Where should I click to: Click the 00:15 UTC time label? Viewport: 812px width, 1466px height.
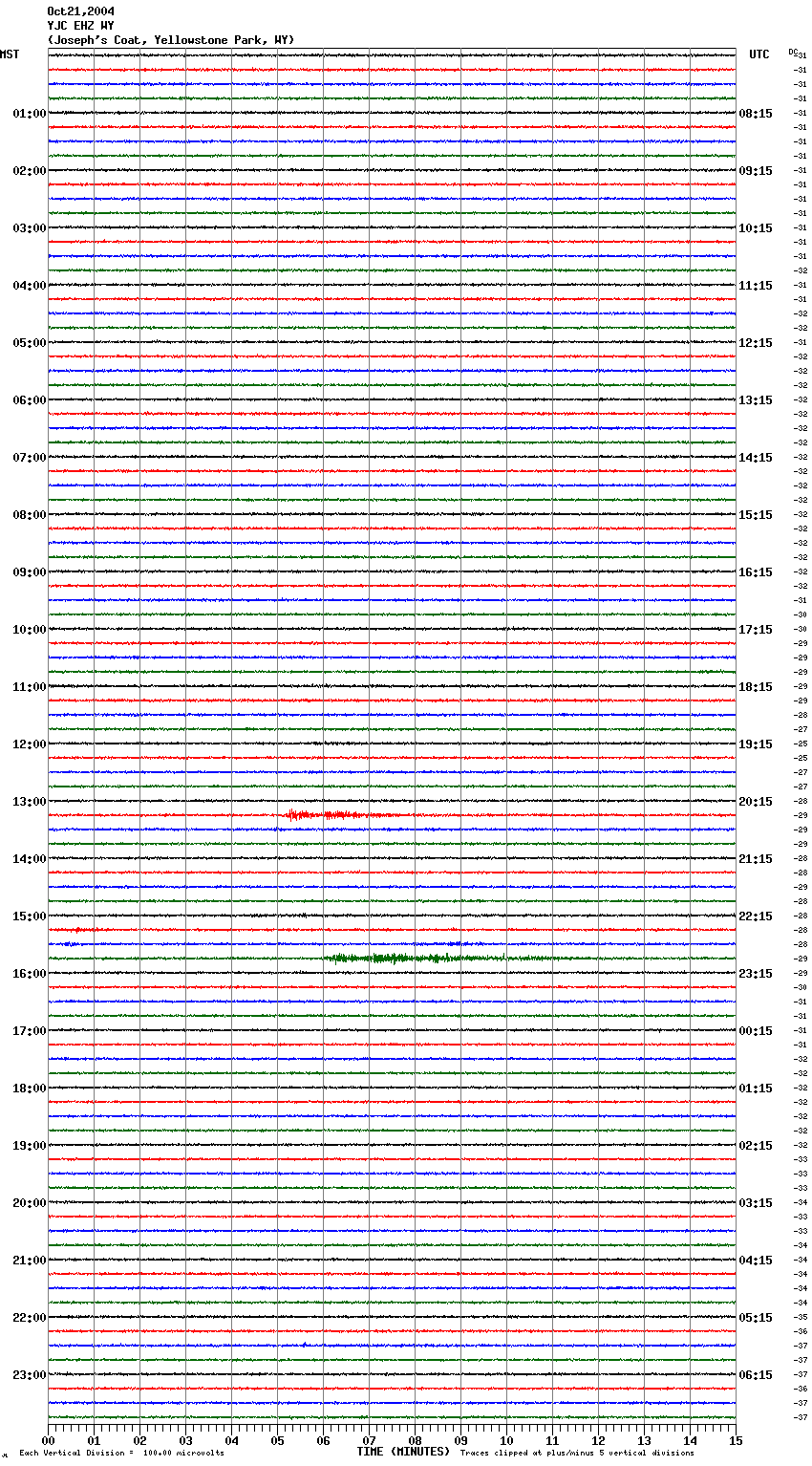pyautogui.click(x=756, y=1031)
